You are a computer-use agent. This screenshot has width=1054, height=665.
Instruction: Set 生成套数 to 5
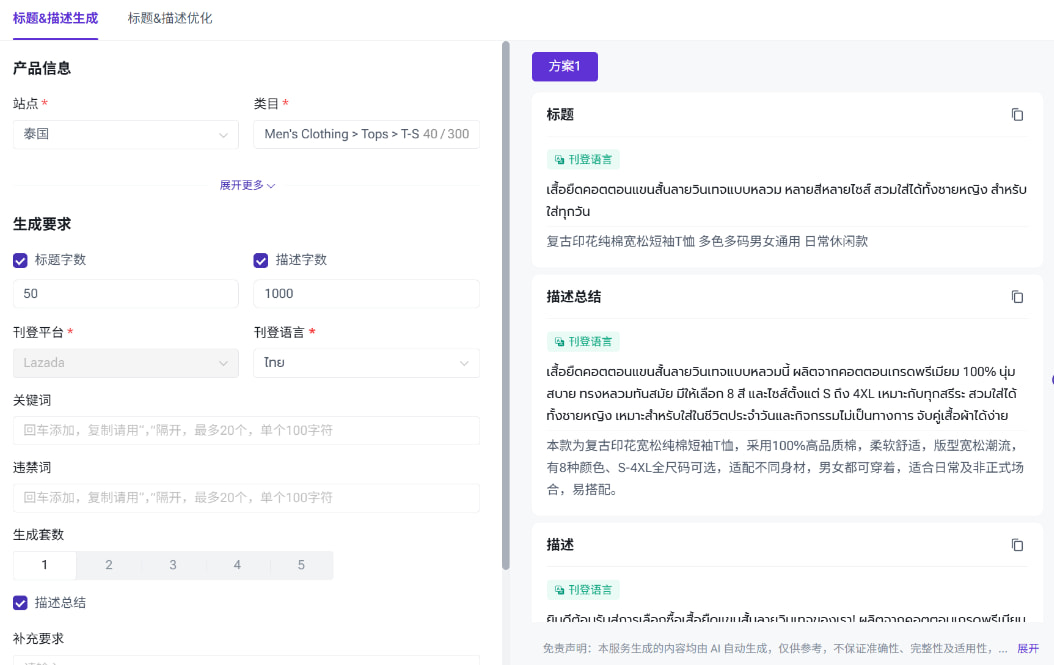click(x=301, y=565)
